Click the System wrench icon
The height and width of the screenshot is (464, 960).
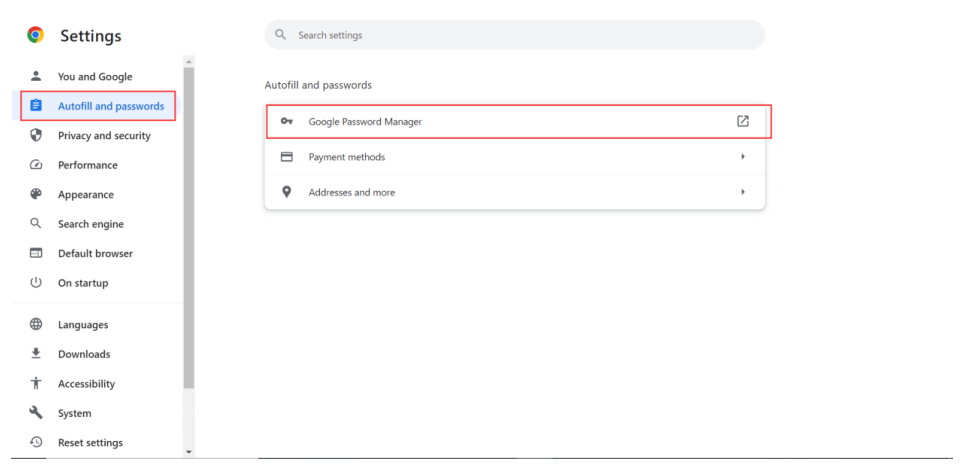click(36, 413)
